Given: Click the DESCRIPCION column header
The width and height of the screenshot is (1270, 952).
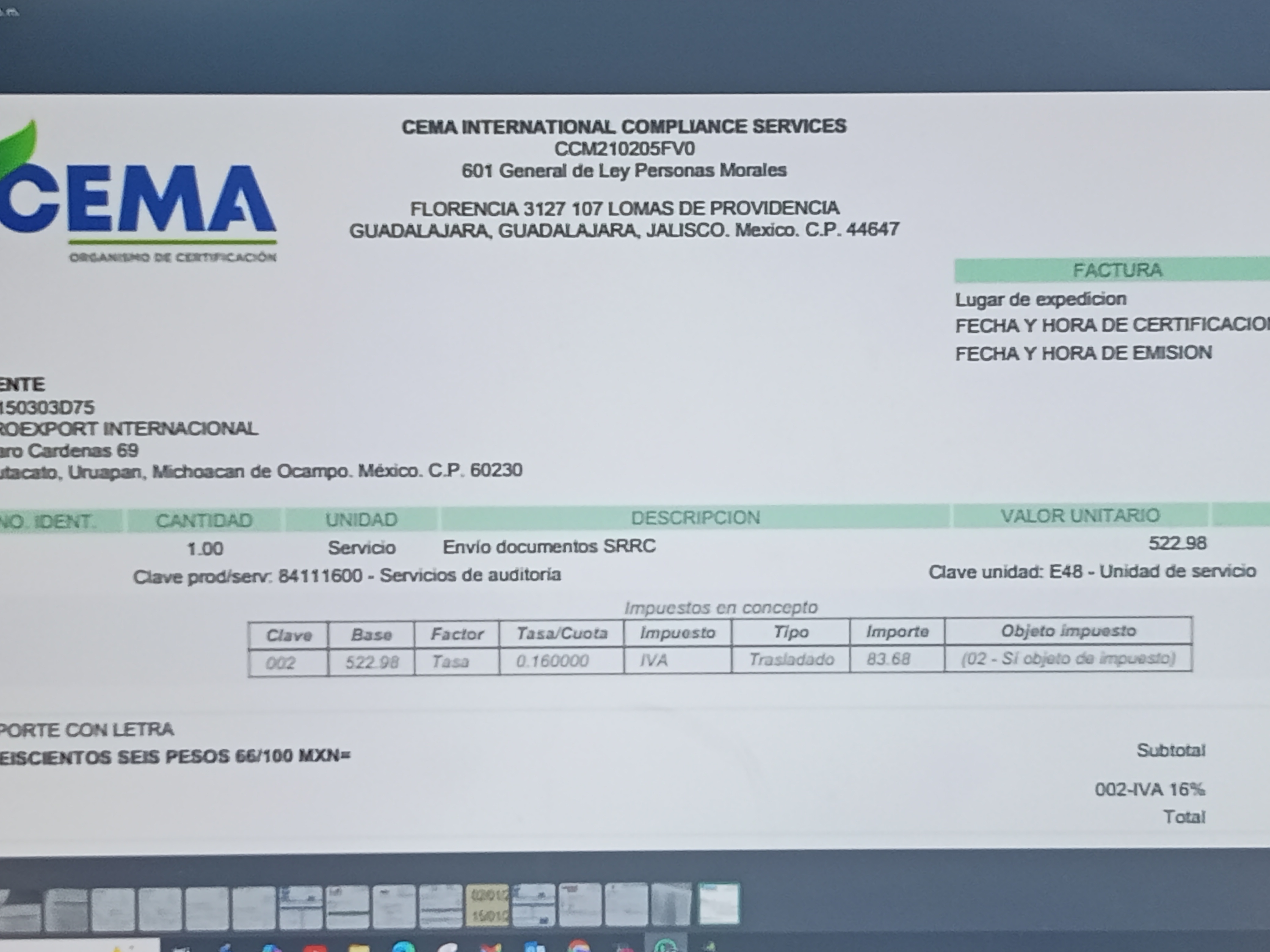Looking at the screenshot, I should [x=695, y=518].
